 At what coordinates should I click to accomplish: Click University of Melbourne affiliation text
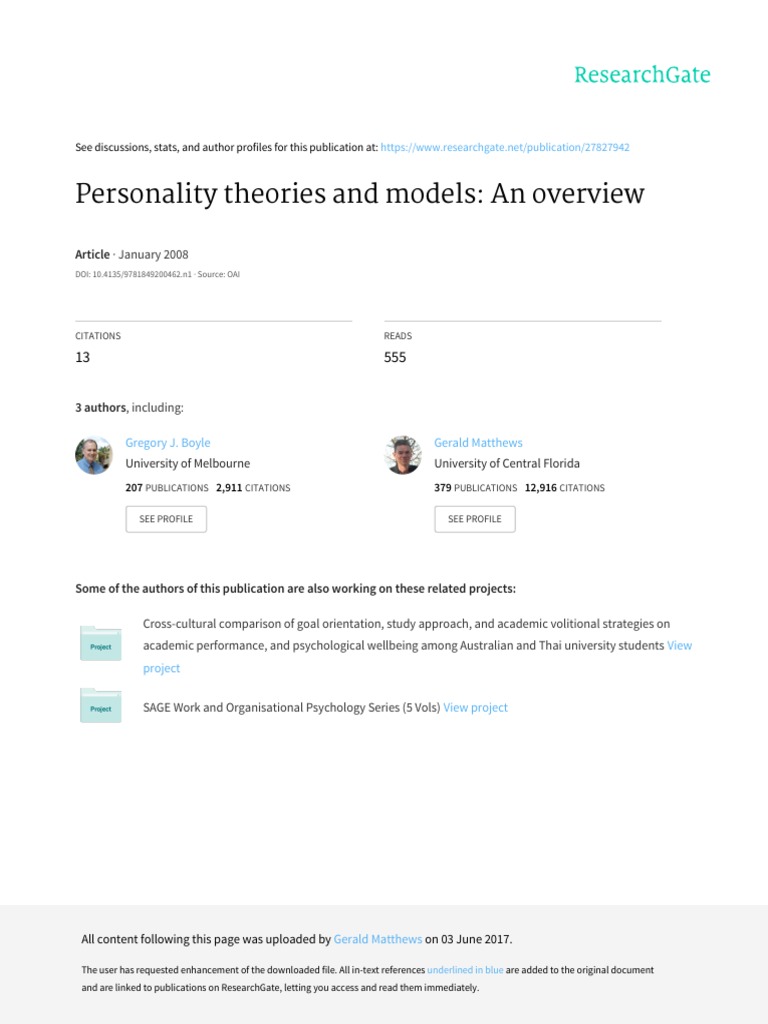point(188,463)
